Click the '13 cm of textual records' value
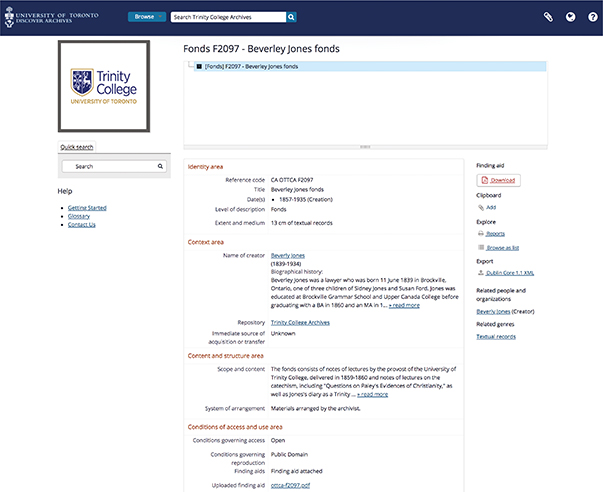Viewport: 603px width, 492px height. click(x=302, y=223)
